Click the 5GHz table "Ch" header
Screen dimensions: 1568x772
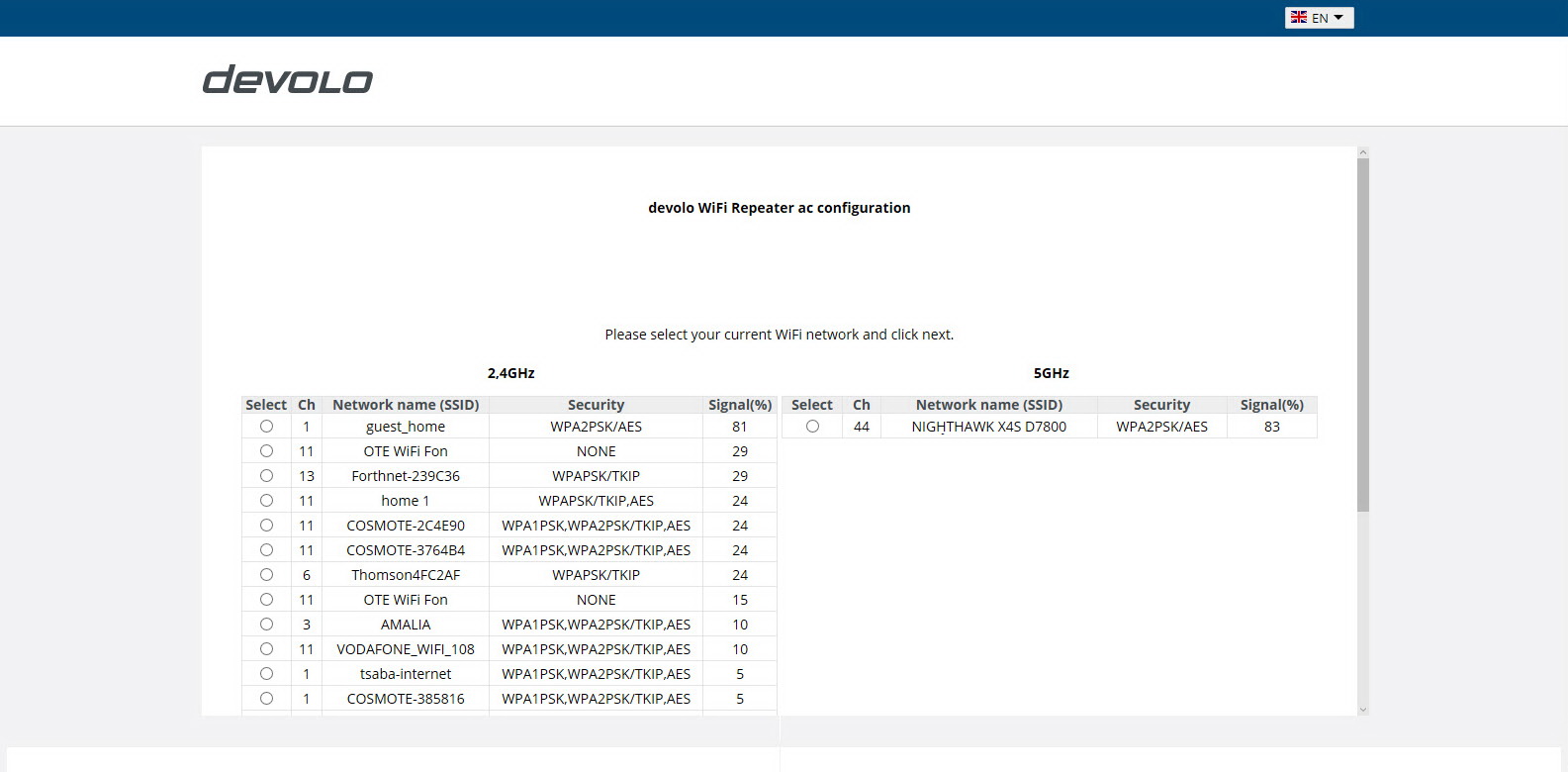coord(862,405)
